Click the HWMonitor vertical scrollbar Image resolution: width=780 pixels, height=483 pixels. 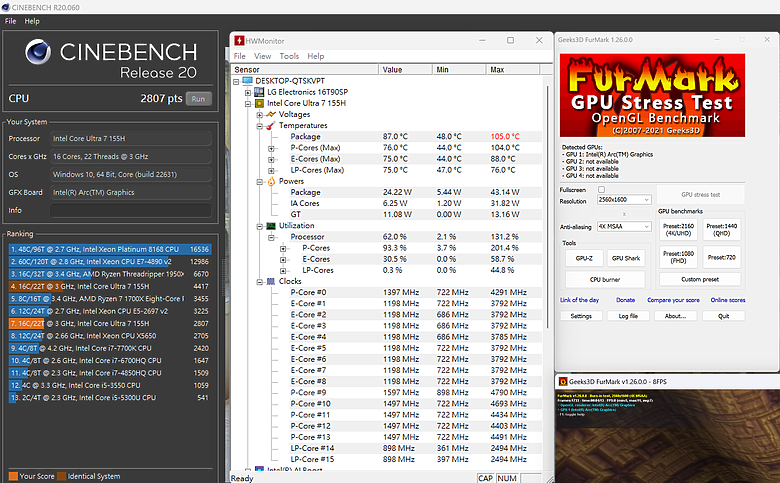point(548,207)
